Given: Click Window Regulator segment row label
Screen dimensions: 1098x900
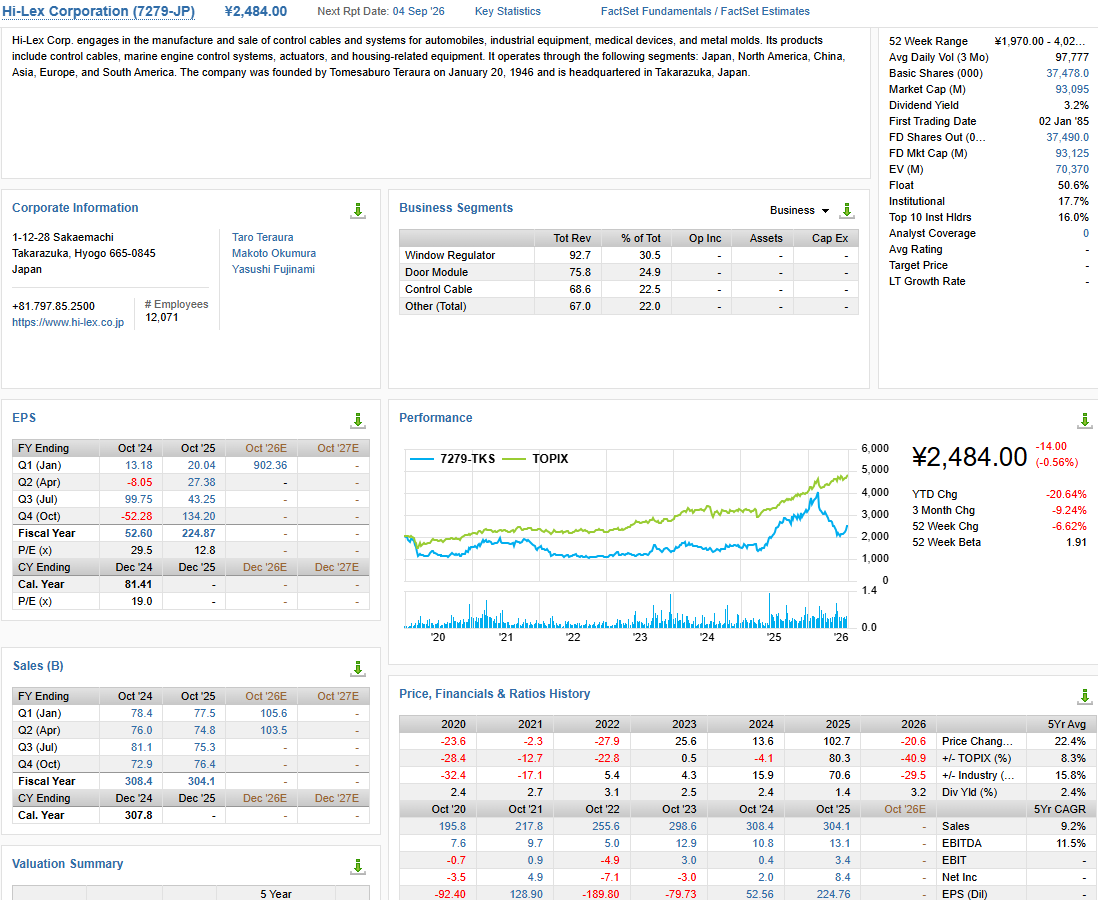Looking at the screenshot, I should click(x=450, y=256).
